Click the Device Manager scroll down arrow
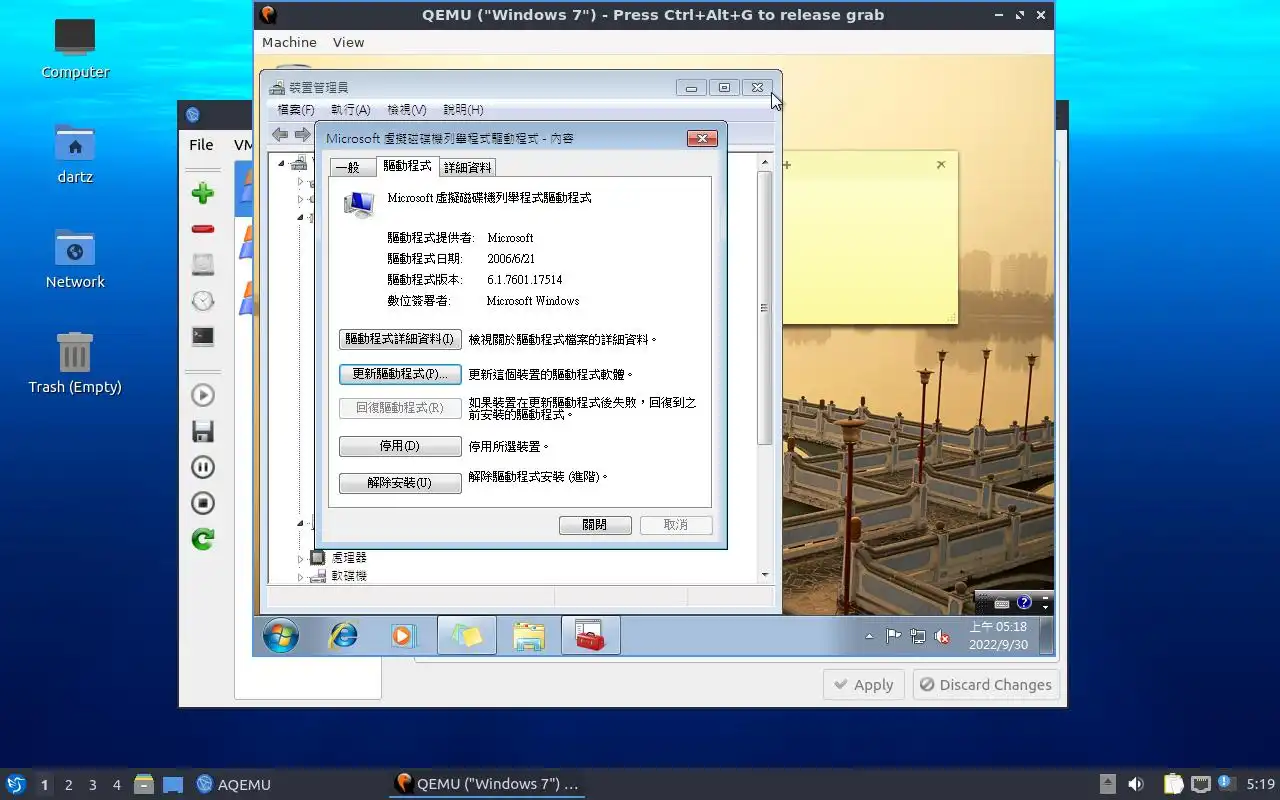 pos(765,575)
